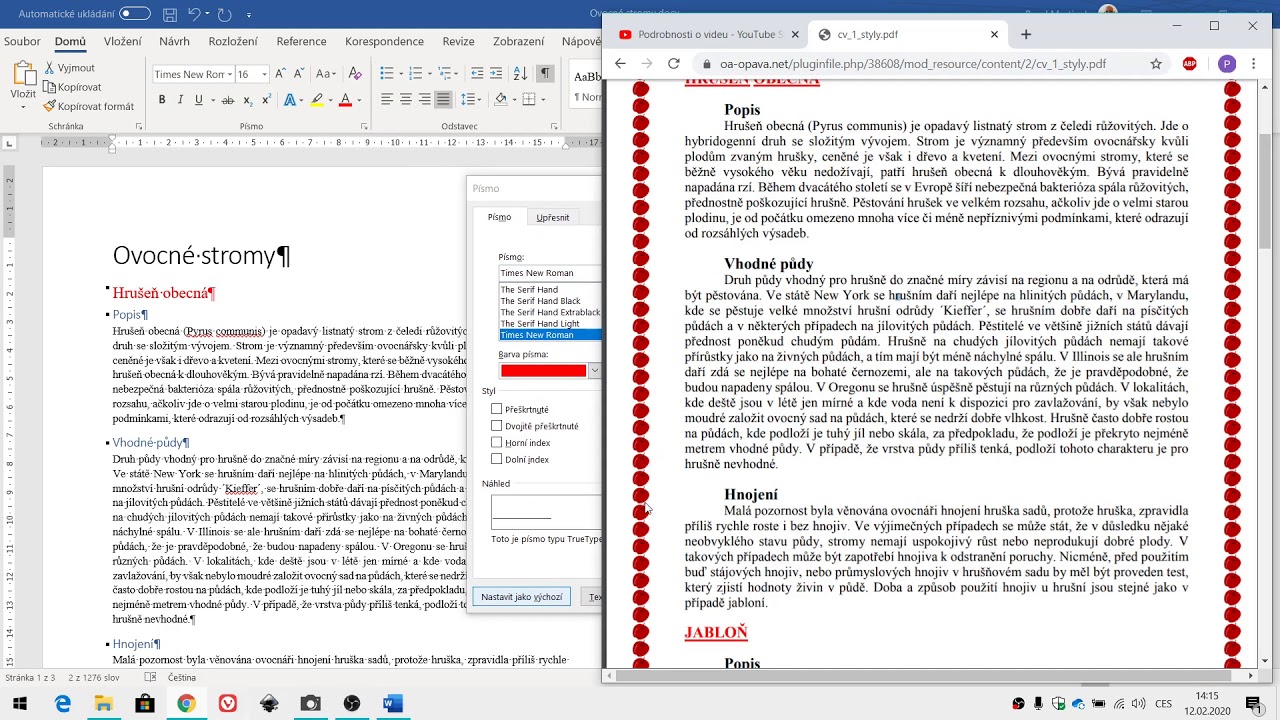Click the Nastavit jako výchozí button

[x=521, y=597]
